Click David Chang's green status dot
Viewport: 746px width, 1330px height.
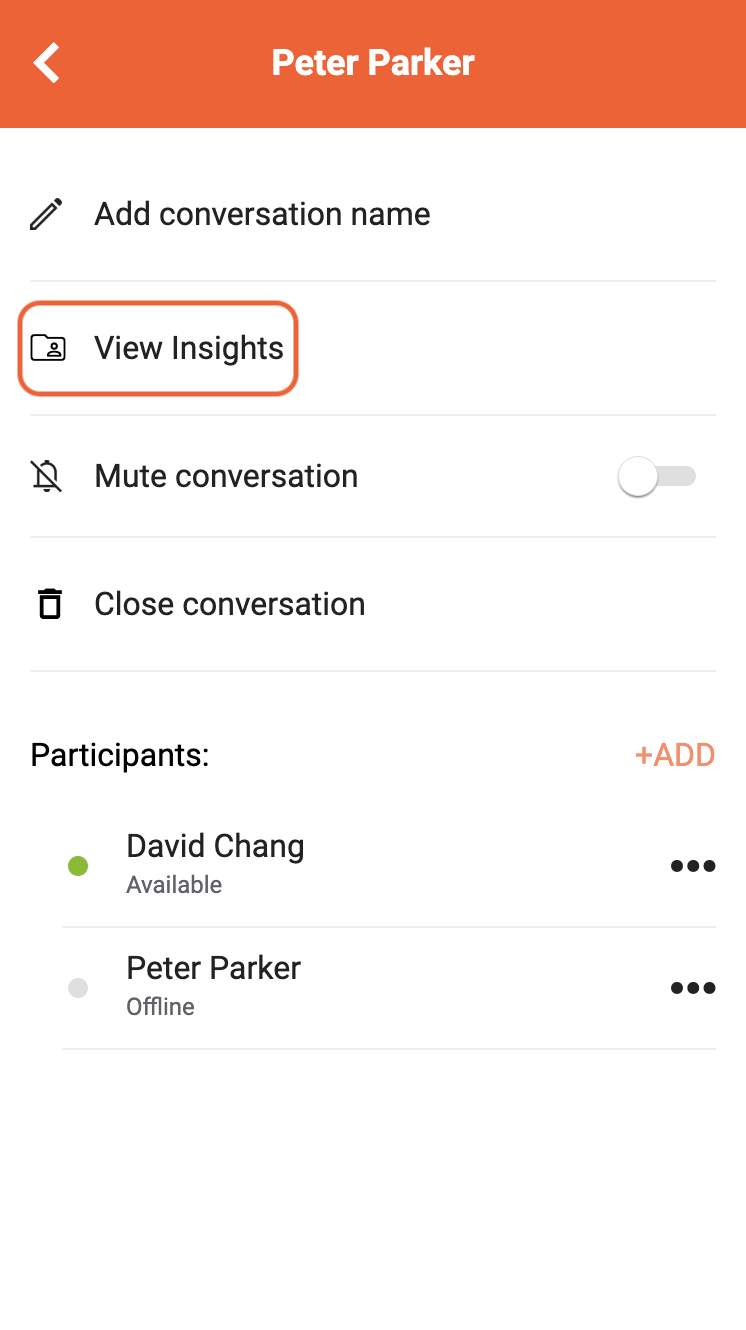(78, 866)
